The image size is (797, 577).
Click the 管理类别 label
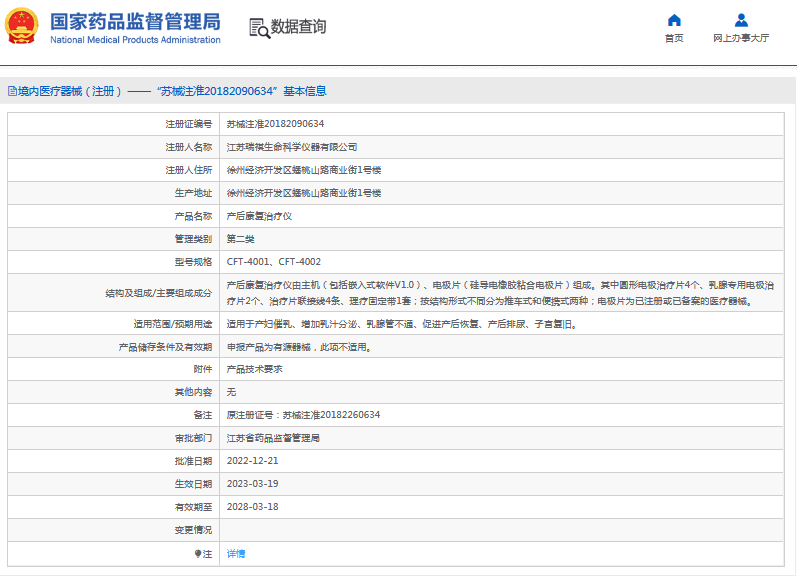[193, 239]
